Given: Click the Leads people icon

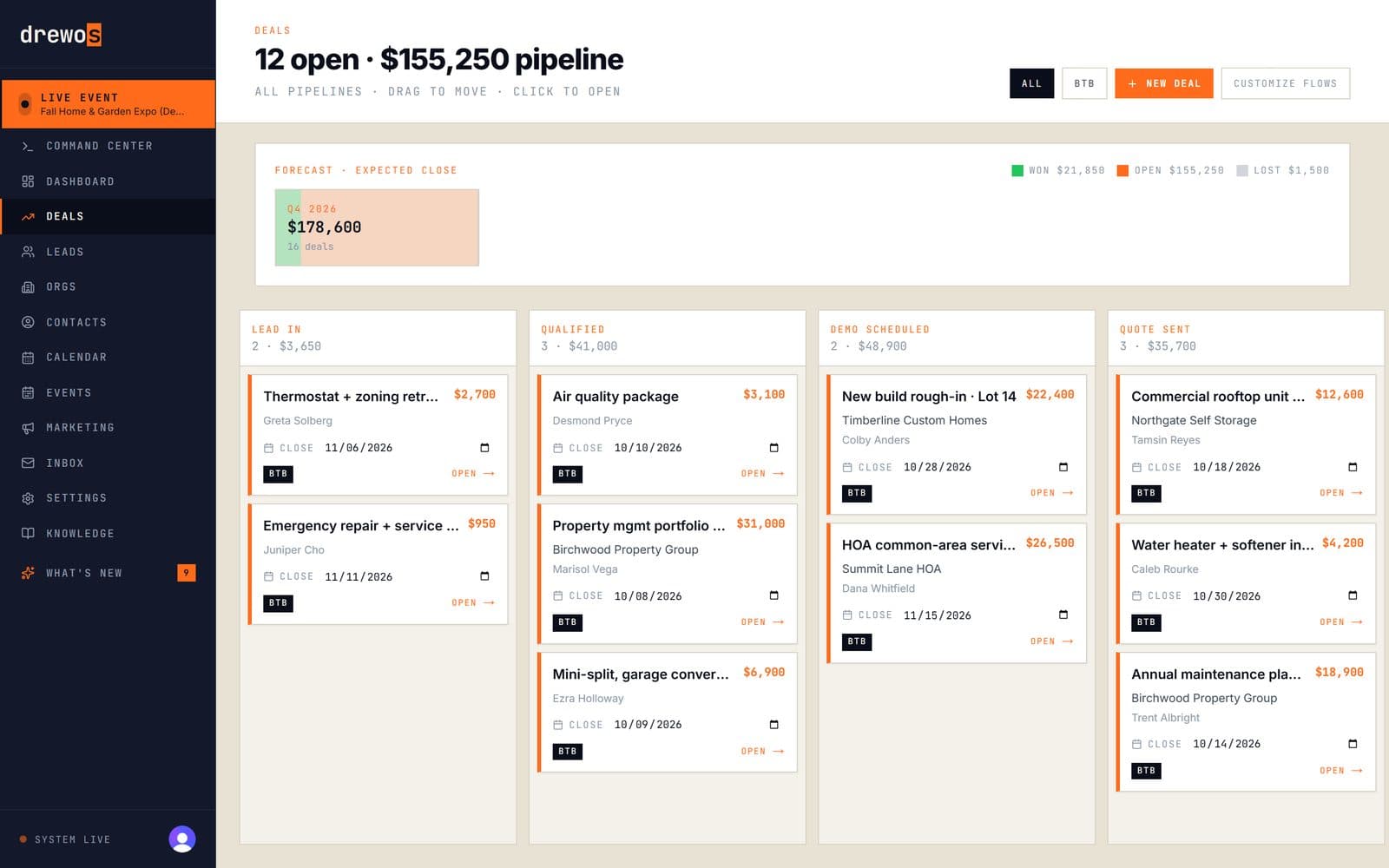Looking at the screenshot, I should (28, 252).
